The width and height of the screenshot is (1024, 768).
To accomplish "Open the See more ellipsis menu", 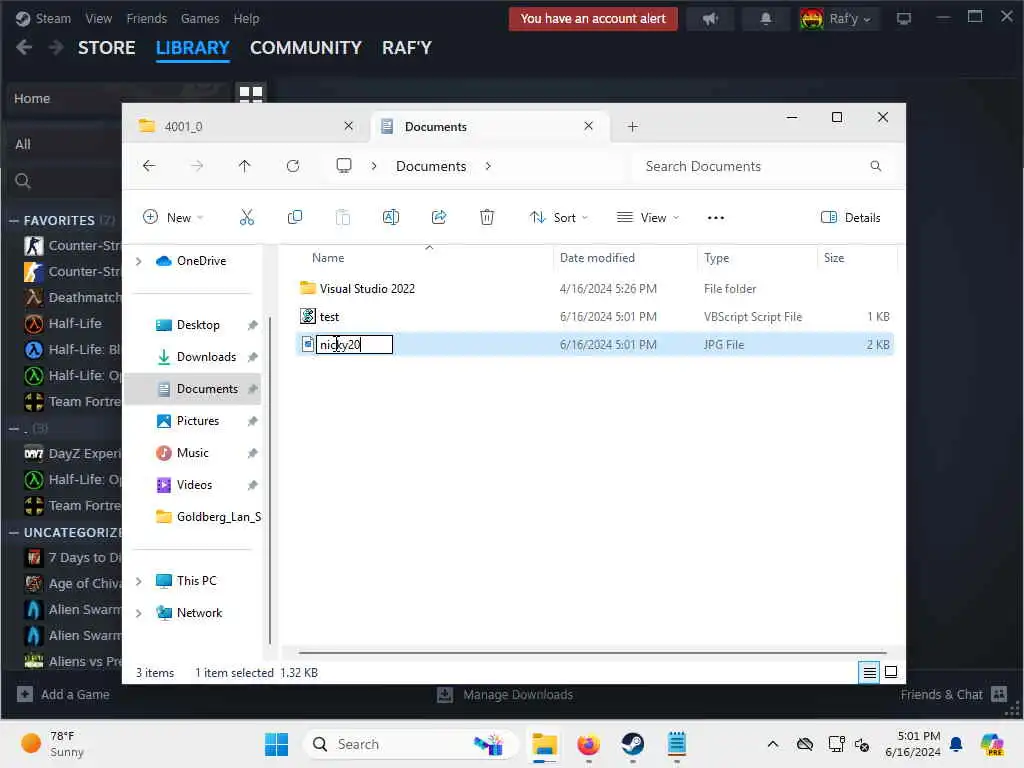I will (x=716, y=217).
